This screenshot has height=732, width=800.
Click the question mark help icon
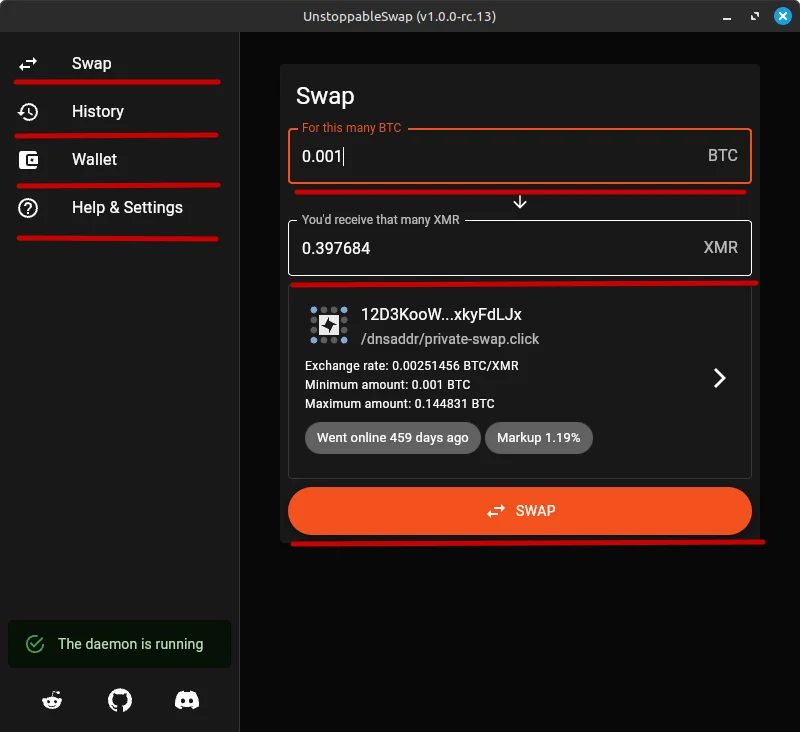coord(28,208)
